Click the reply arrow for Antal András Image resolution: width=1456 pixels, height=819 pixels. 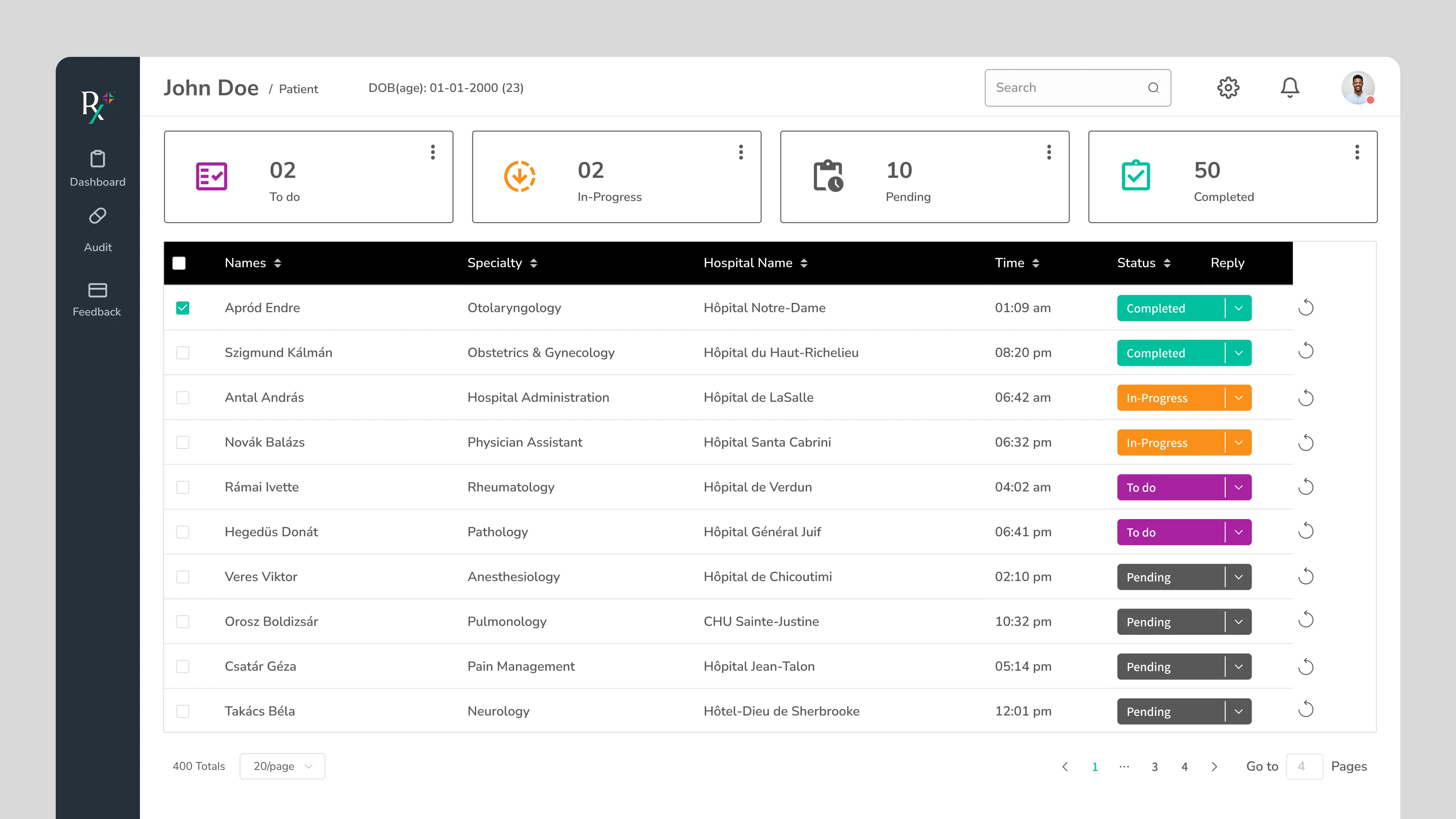[1305, 398]
